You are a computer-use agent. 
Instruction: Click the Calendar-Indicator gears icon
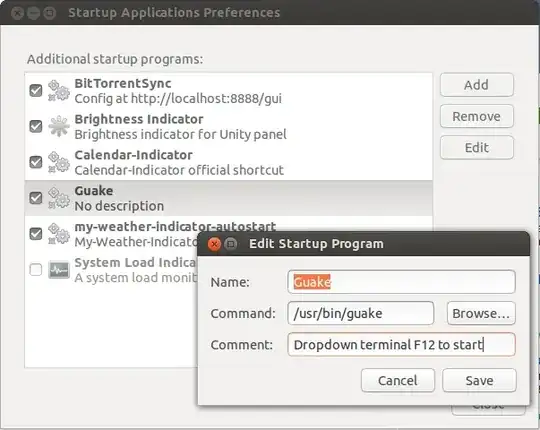coord(59,162)
